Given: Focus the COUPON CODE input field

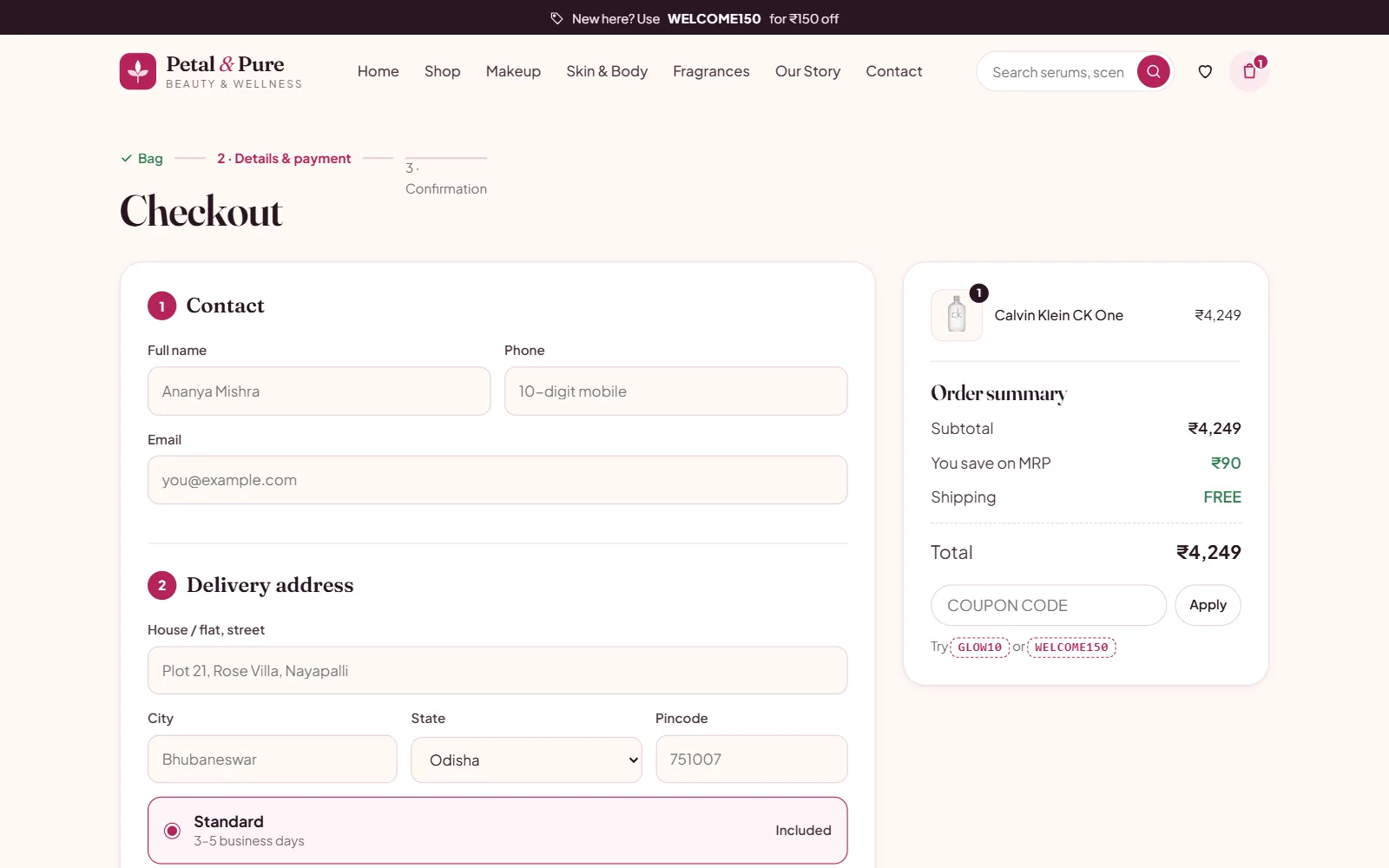Looking at the screenshot, I should pos(1049,605).
